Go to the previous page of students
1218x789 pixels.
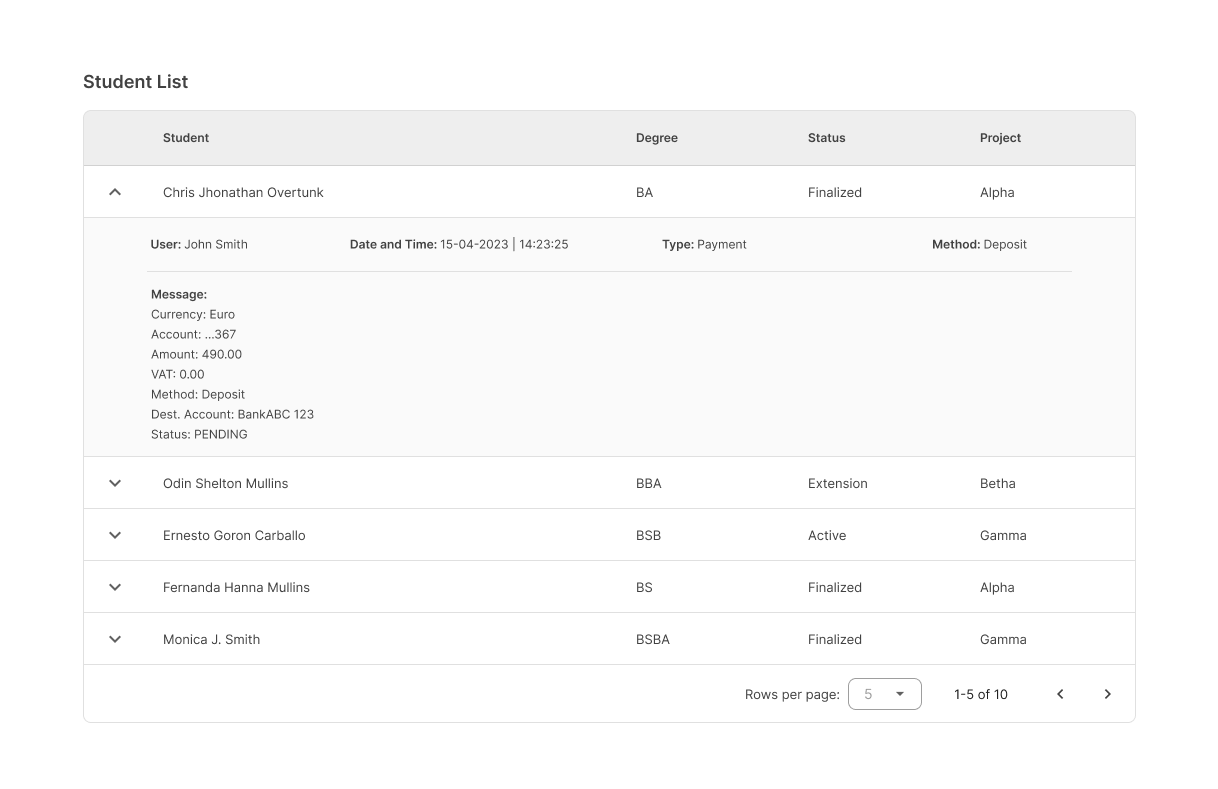point(1060,694)
